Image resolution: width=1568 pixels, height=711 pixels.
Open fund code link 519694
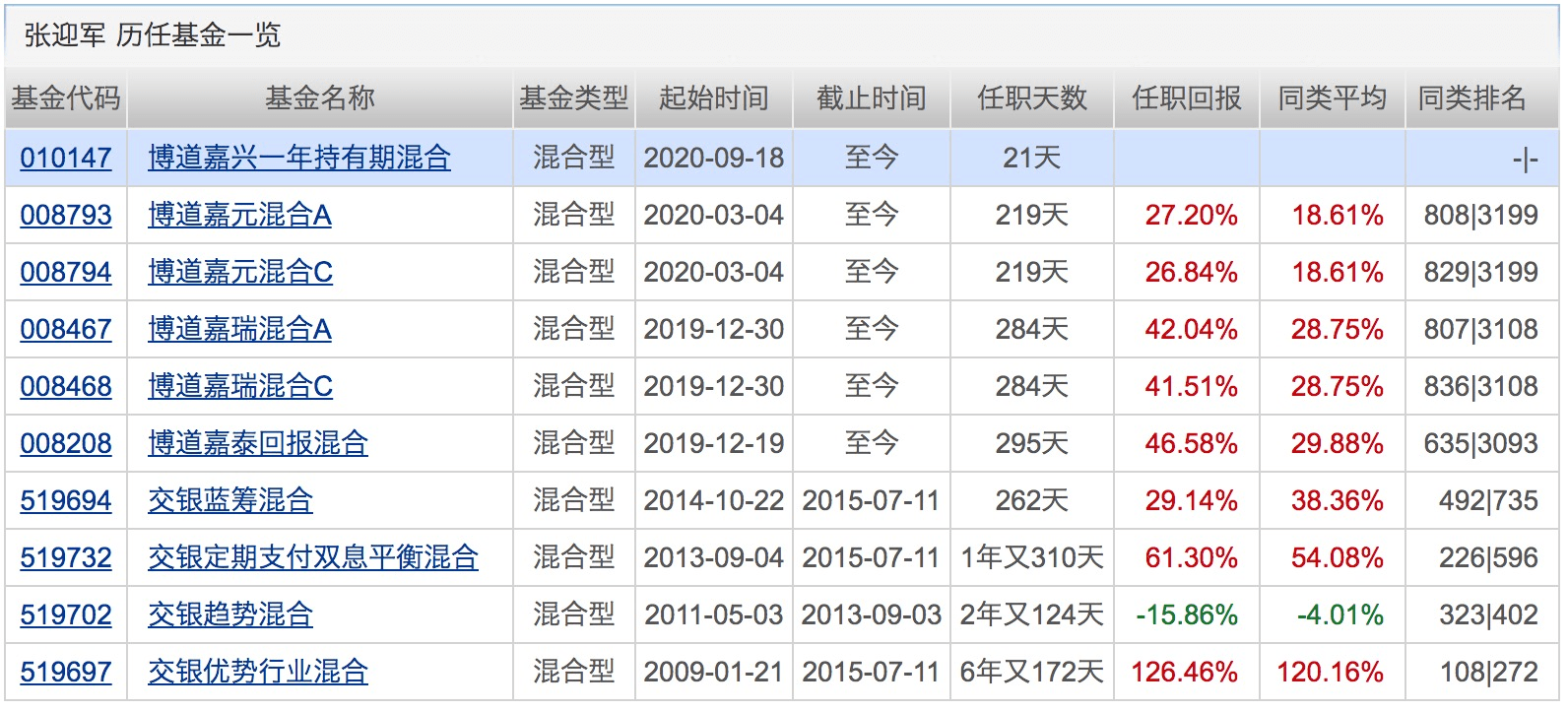pyautogui.click(x=66, y=500)
